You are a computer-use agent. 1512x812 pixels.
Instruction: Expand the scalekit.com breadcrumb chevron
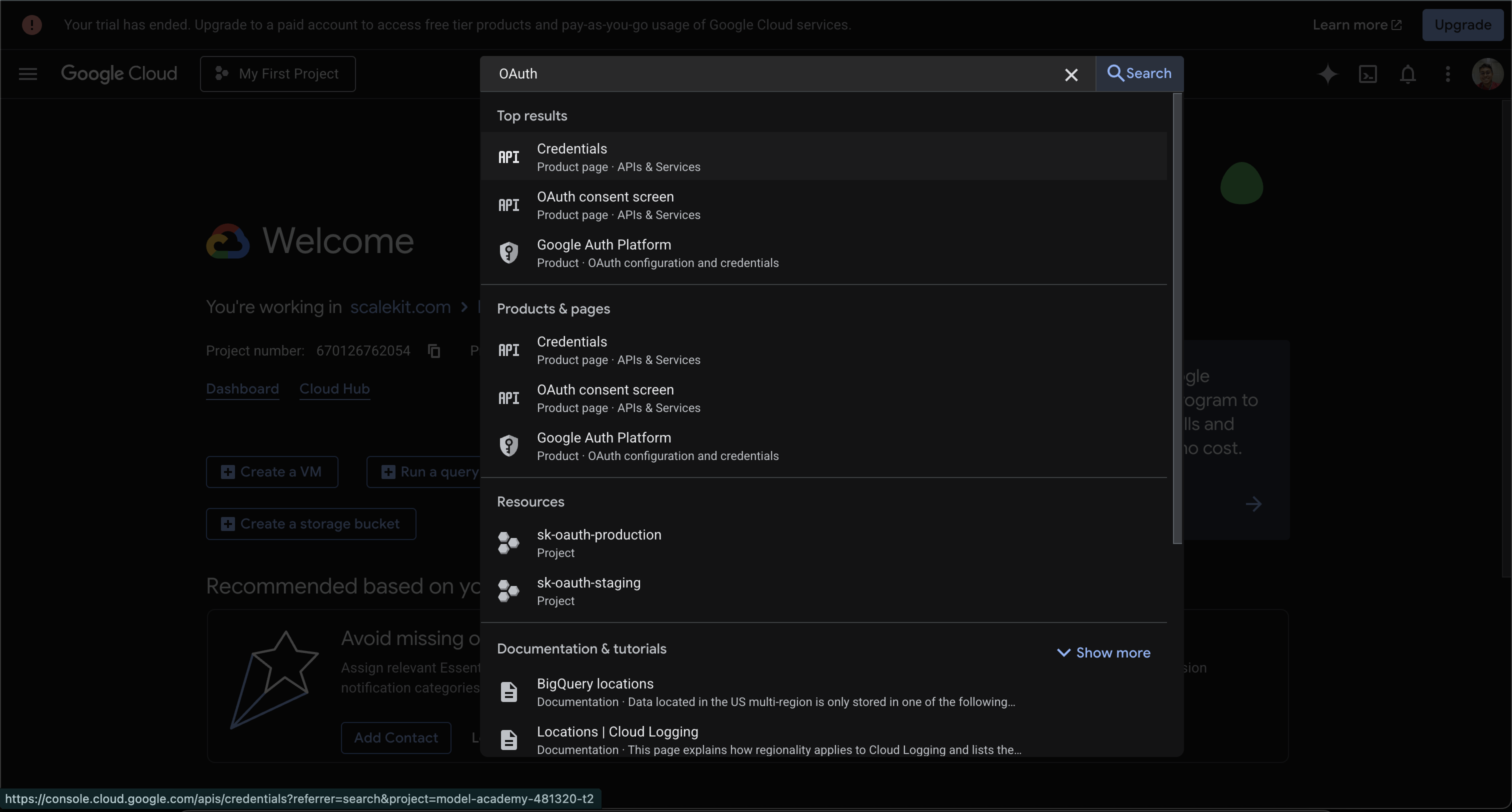(x=463, y=306)
